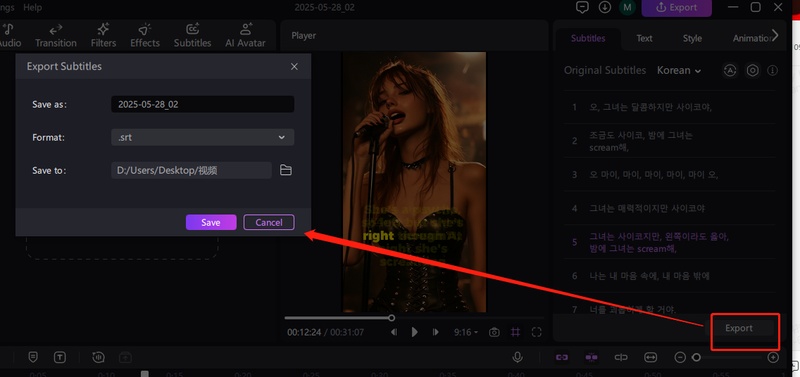Open the Format .srt dropdown
Image resolution: width=800 pixels, height=377 pixels.
[203, 137]
